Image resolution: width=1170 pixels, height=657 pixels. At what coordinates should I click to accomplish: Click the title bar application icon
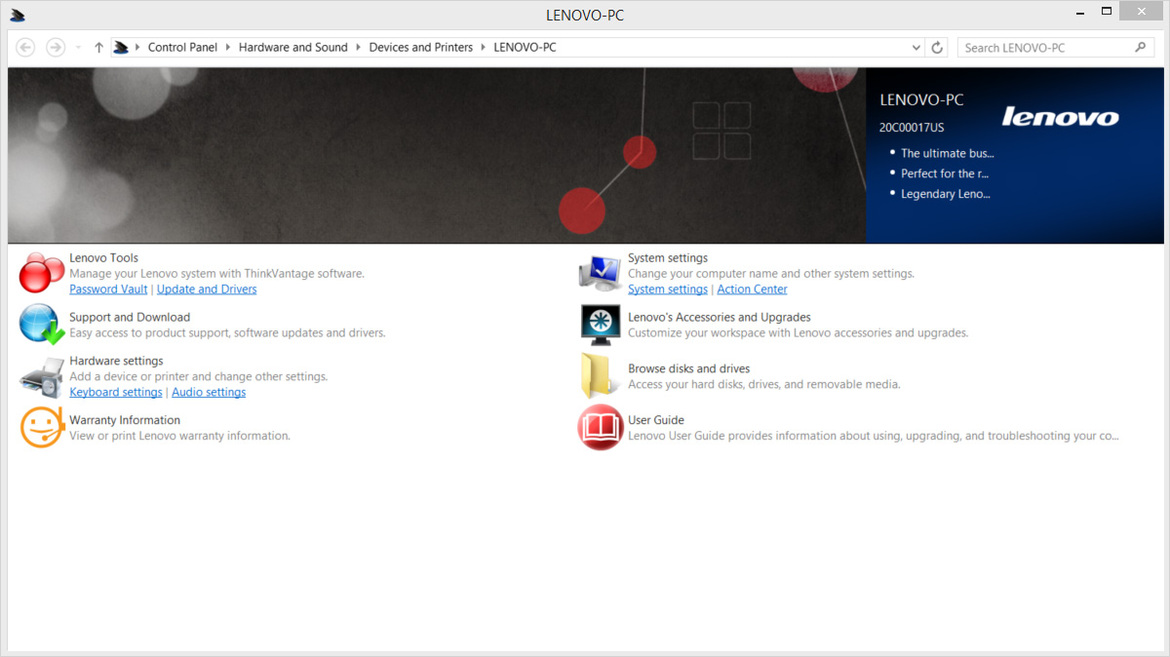pyautogui.click(x=17, y=15)
